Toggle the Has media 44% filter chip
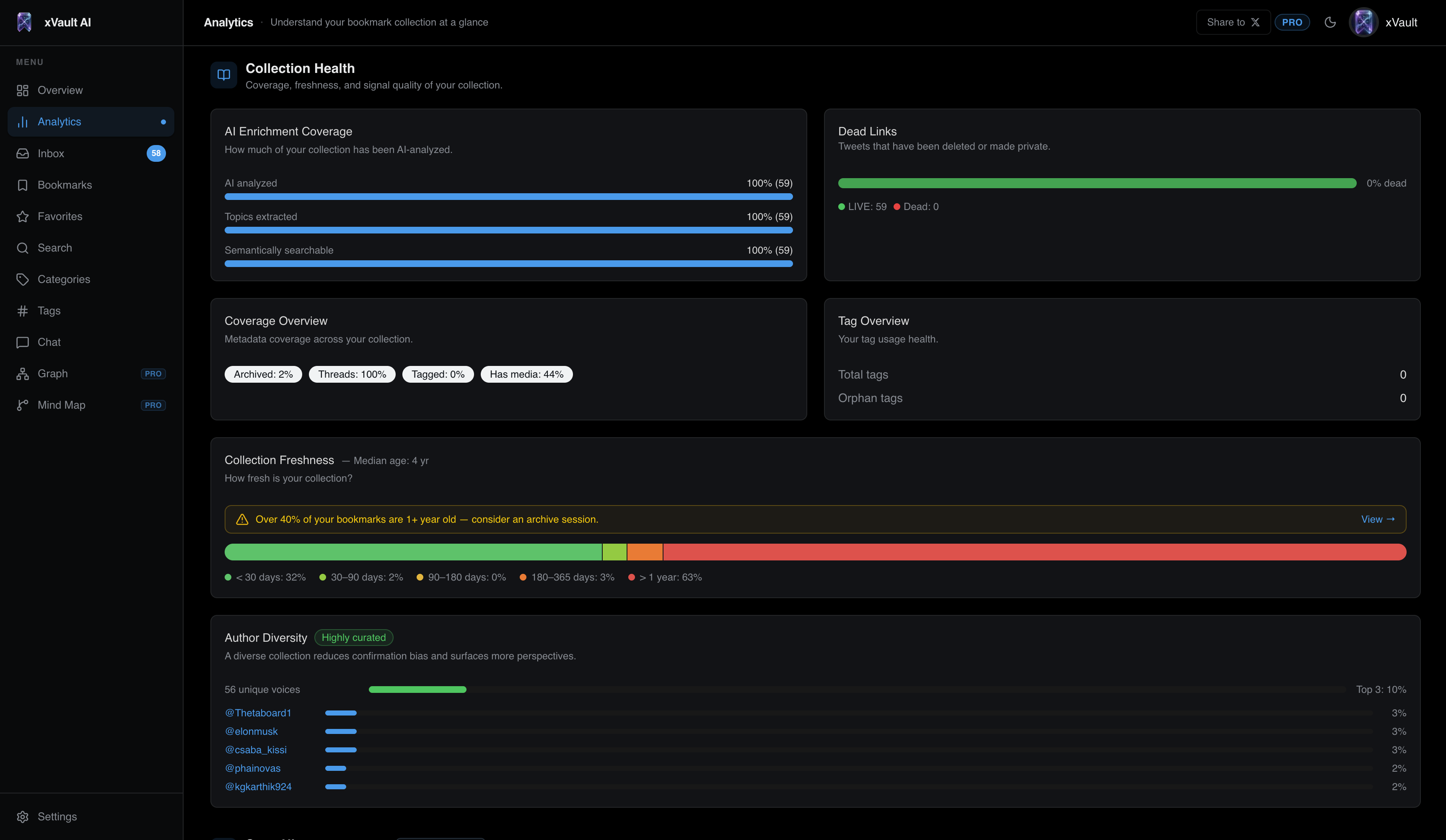The height and width of the screenshot is (840, 1446). [x=526, y=373]
